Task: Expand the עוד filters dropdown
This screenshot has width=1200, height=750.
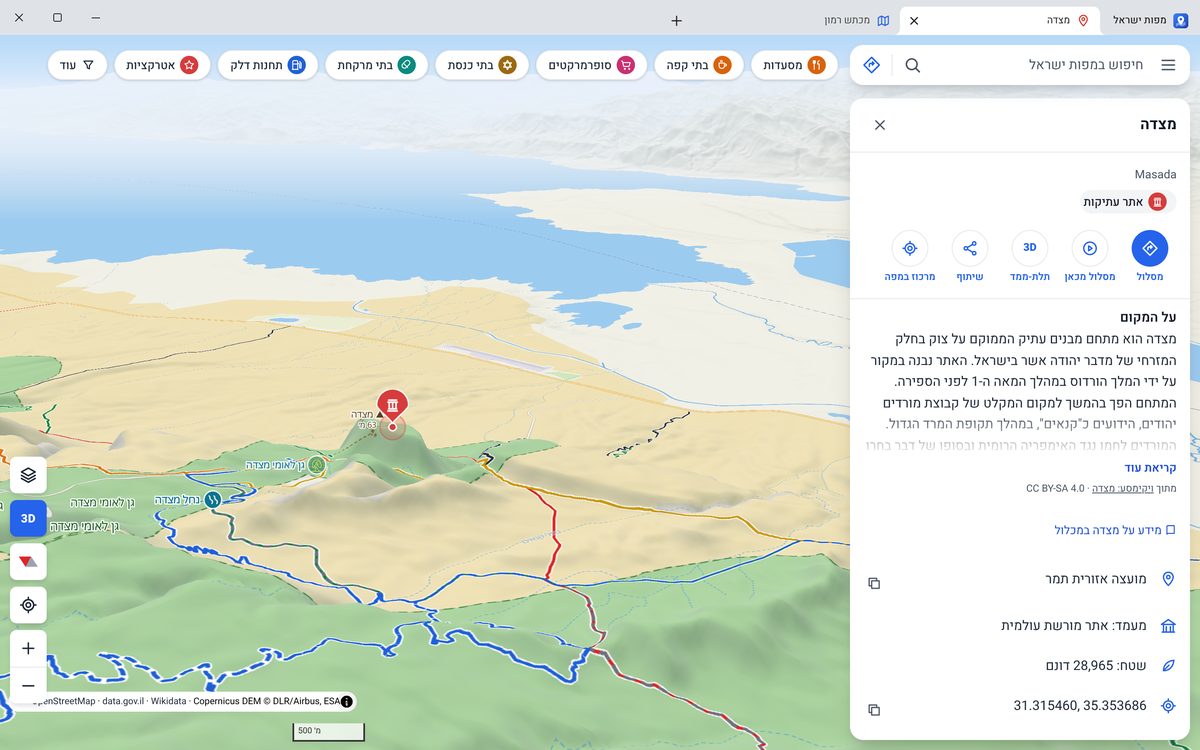Action: [77, 65]
